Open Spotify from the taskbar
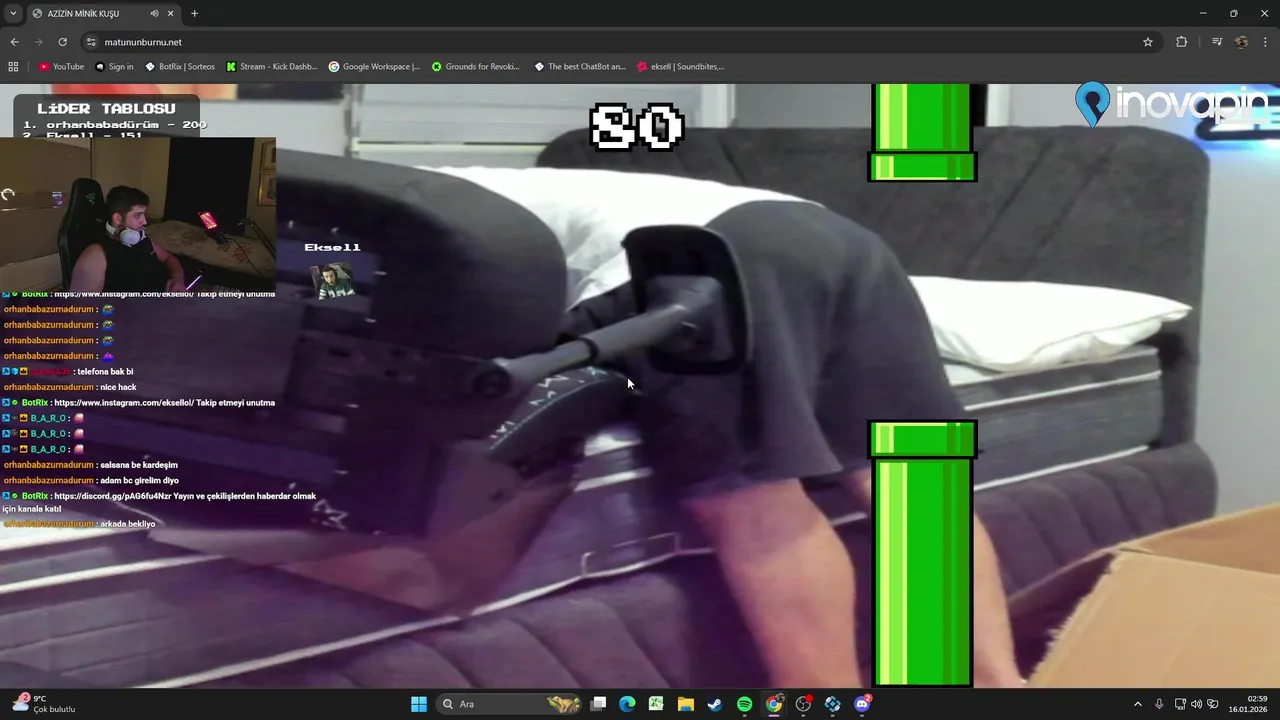Screen dimensions: 1280x720 pos(744,704)
